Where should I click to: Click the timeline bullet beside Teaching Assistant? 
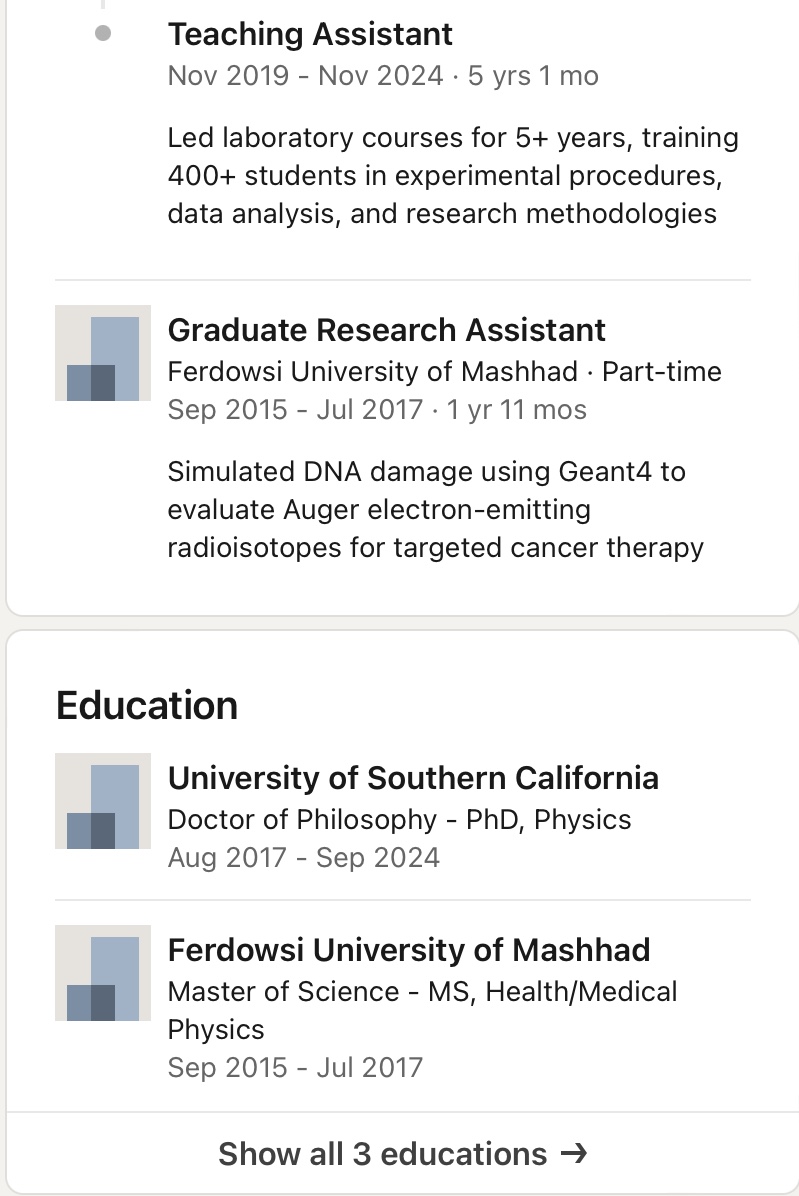[x=103, y=34]
